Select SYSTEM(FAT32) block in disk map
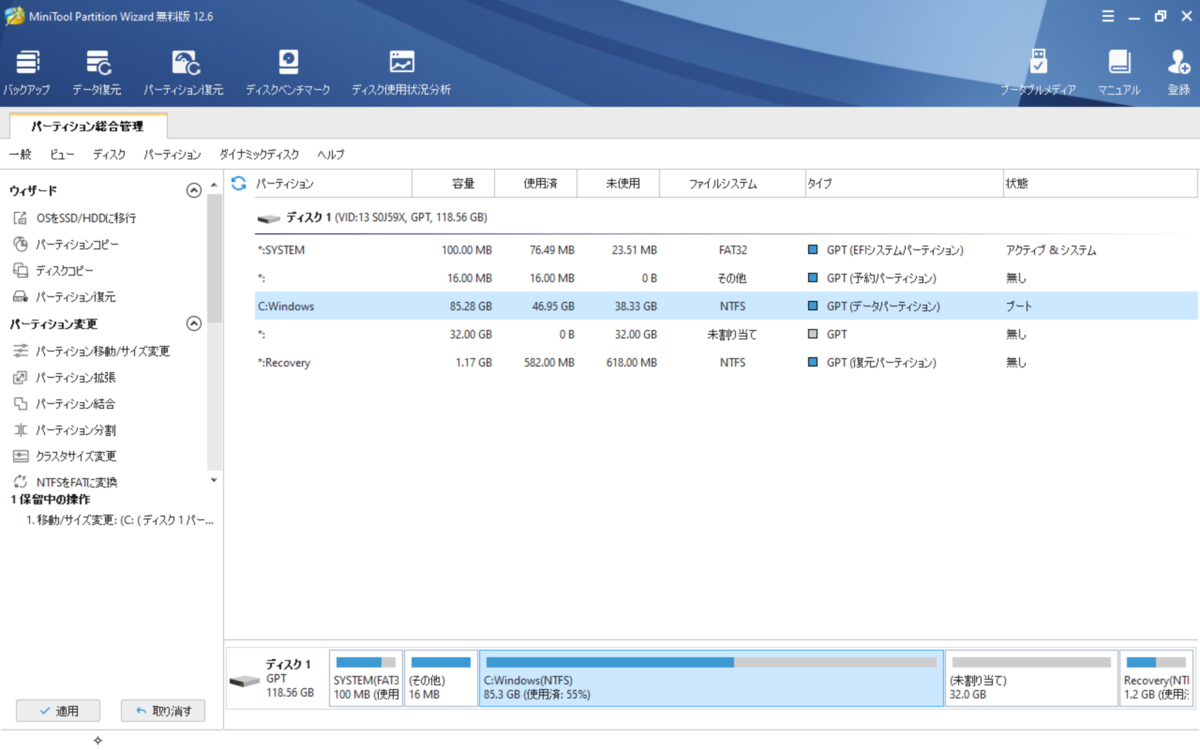The height and width of the screenshot is (750, 1200). (366, 678)
